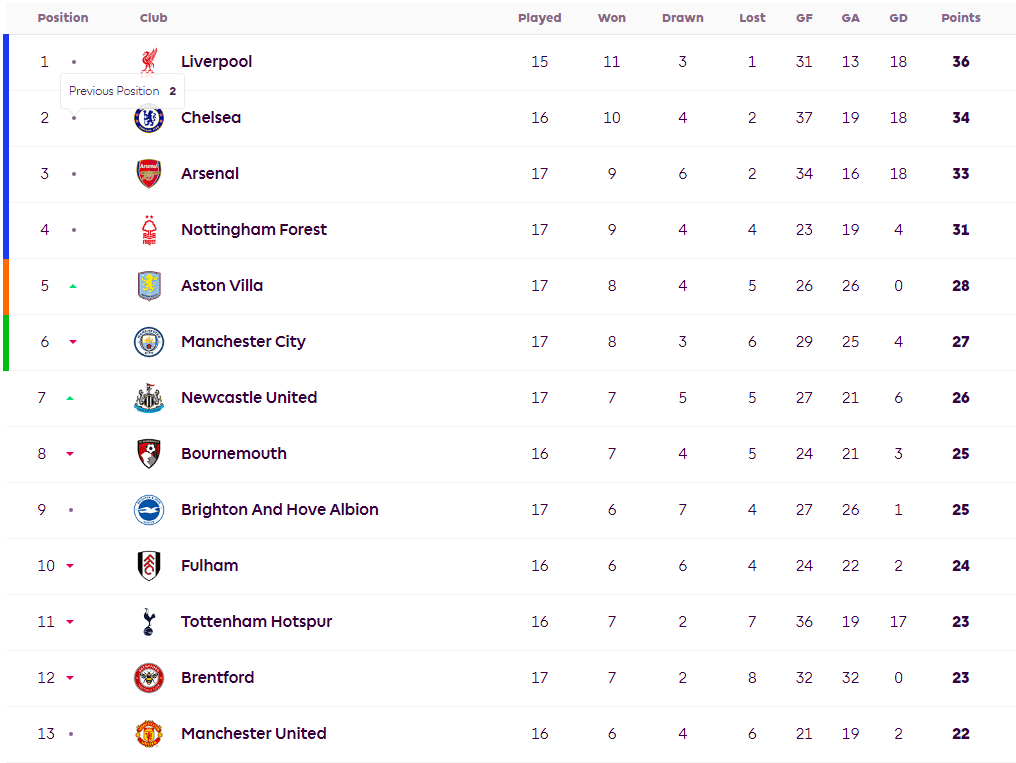Screen dimensions: 1016x763
Task: Click the Liverpool club crest
Action: pos(149,61)
